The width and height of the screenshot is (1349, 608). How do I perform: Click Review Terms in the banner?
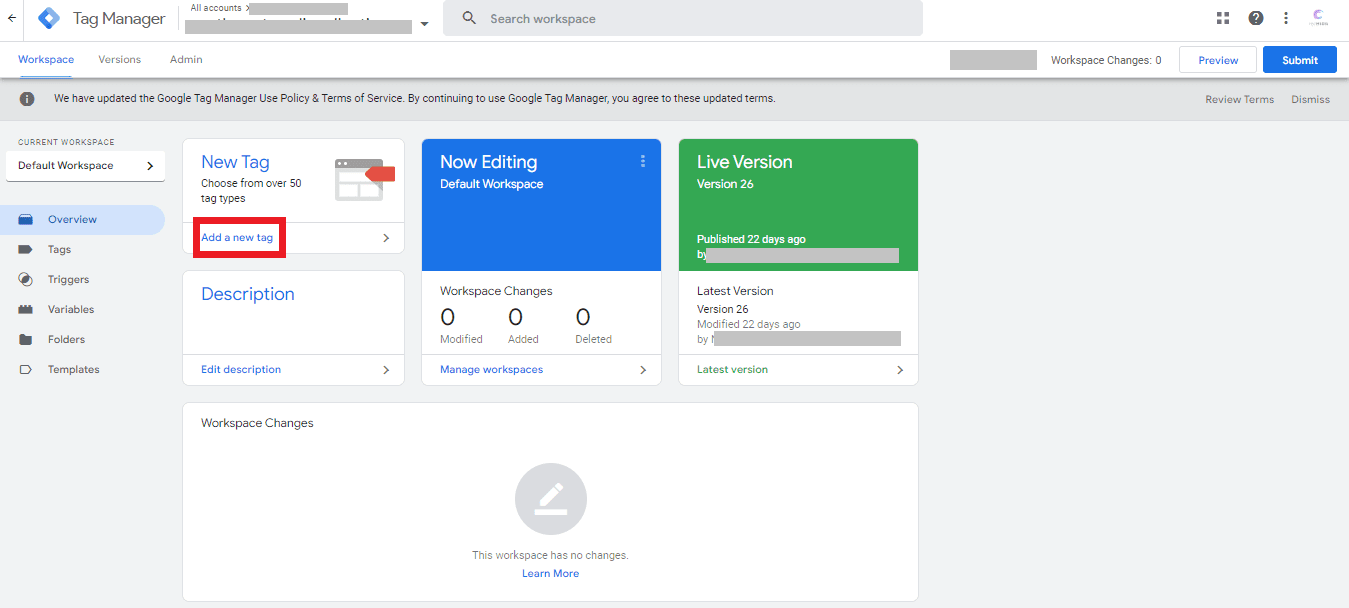tap(1239, 99)
